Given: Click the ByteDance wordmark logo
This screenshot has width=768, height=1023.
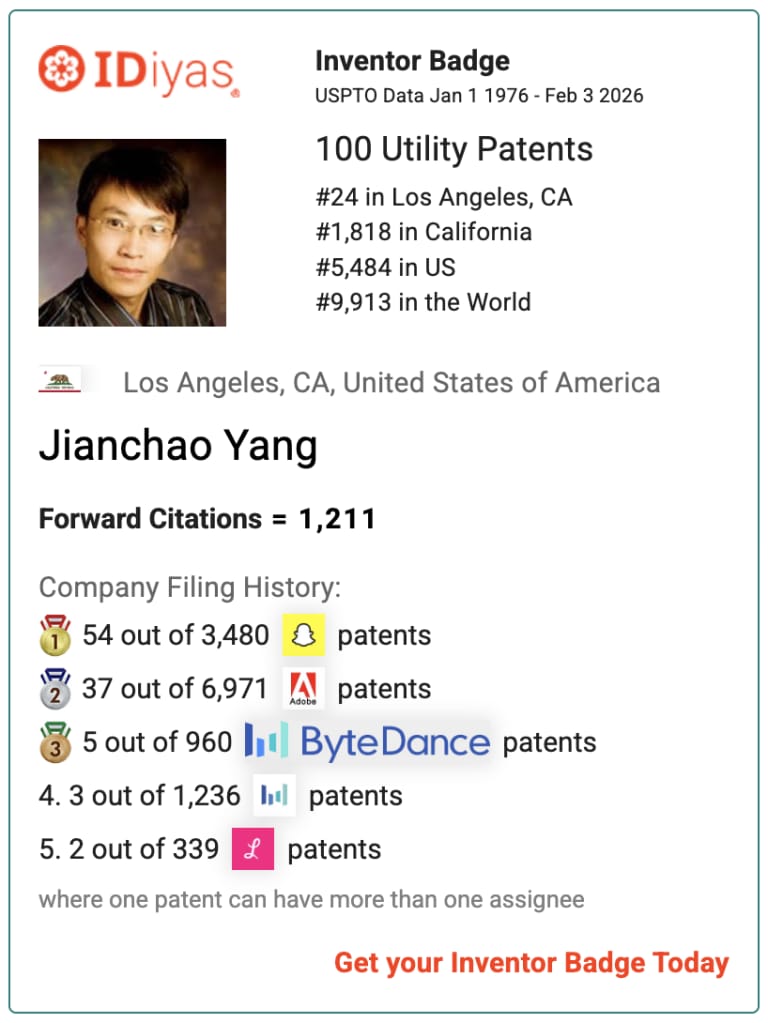Looking at the screenshot, I should pyautogui.click(x=367, y=742).
